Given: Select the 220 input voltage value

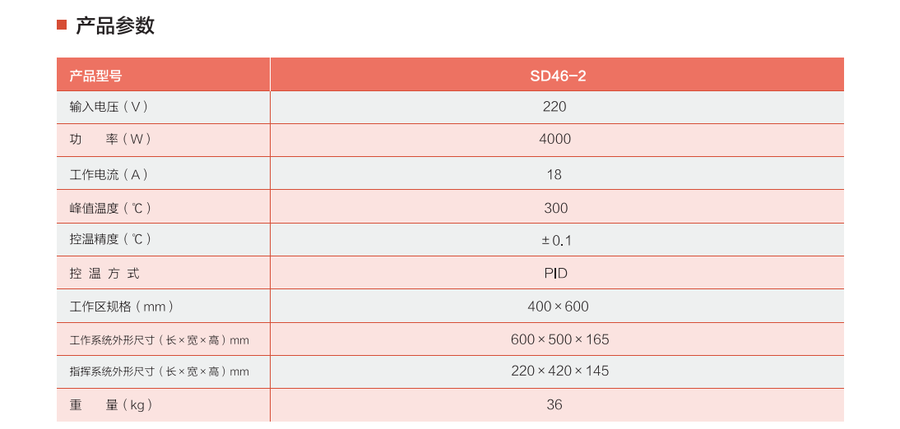Looking at the screenshot, I should point(554,107).
